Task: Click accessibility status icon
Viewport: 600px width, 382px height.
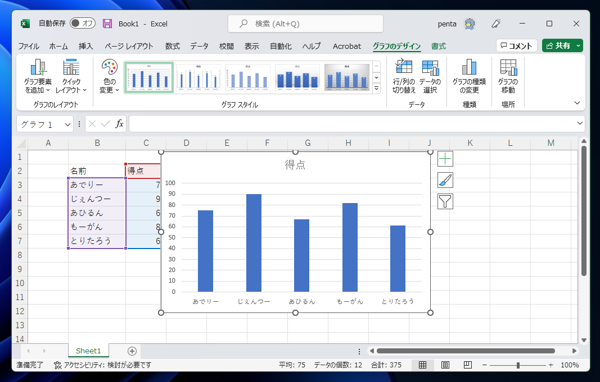Action: 58,365
